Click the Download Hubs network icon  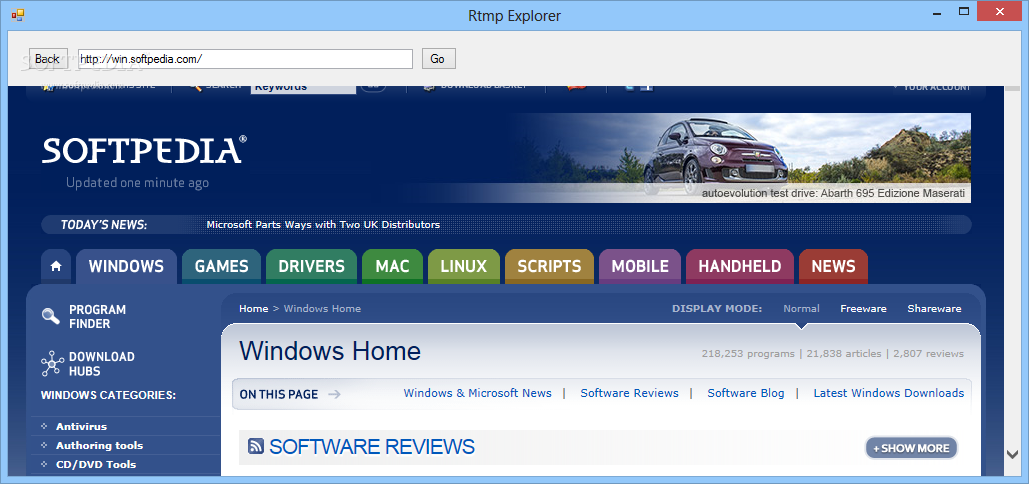coord(52,364)
